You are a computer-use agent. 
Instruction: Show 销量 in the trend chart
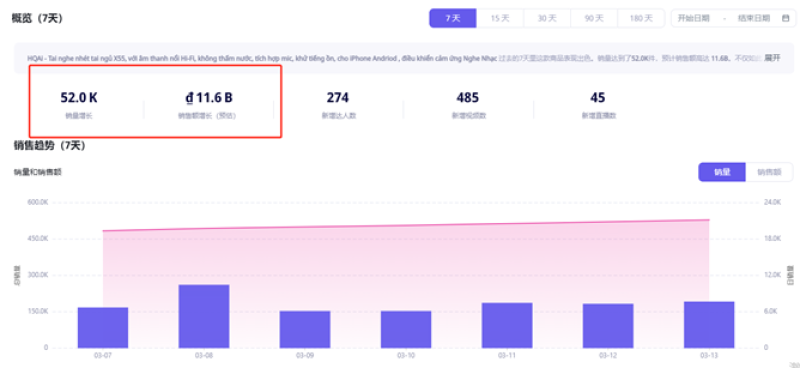[x=722, y=172]
